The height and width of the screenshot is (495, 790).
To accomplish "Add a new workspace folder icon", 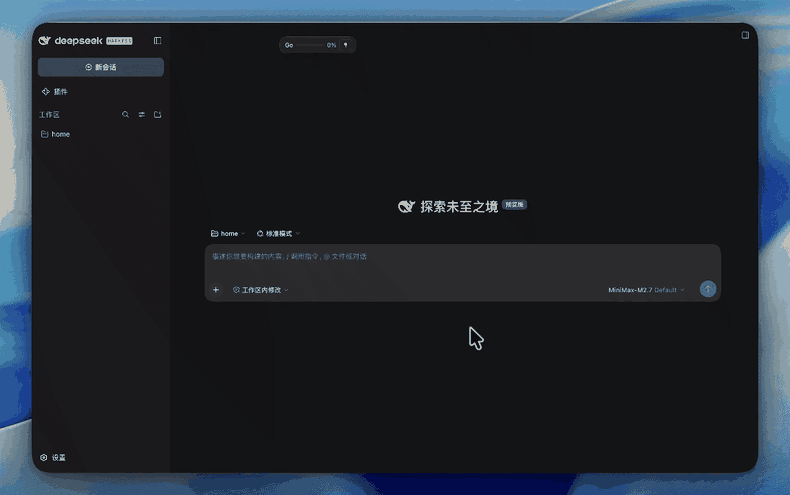I will [158, 114].
